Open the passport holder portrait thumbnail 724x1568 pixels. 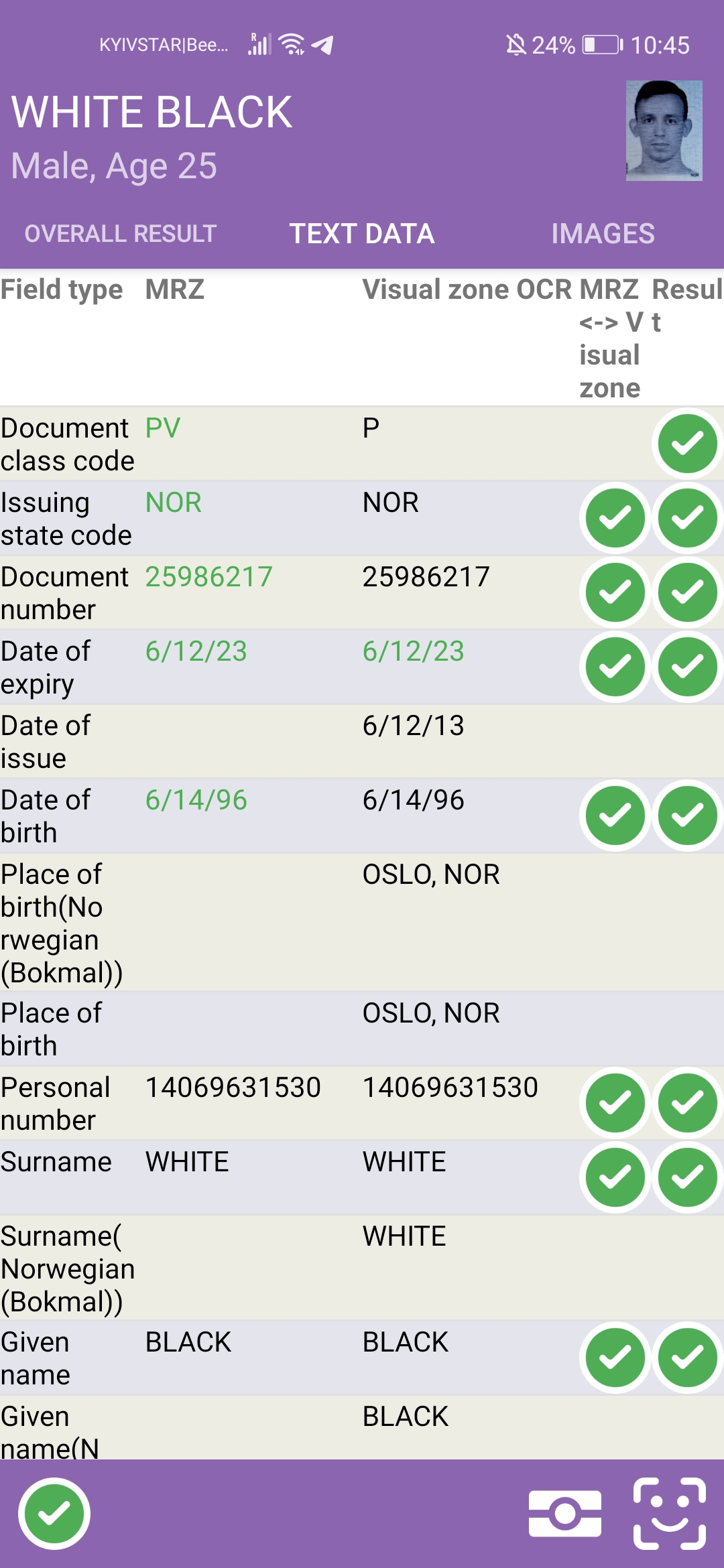(664, 131)
